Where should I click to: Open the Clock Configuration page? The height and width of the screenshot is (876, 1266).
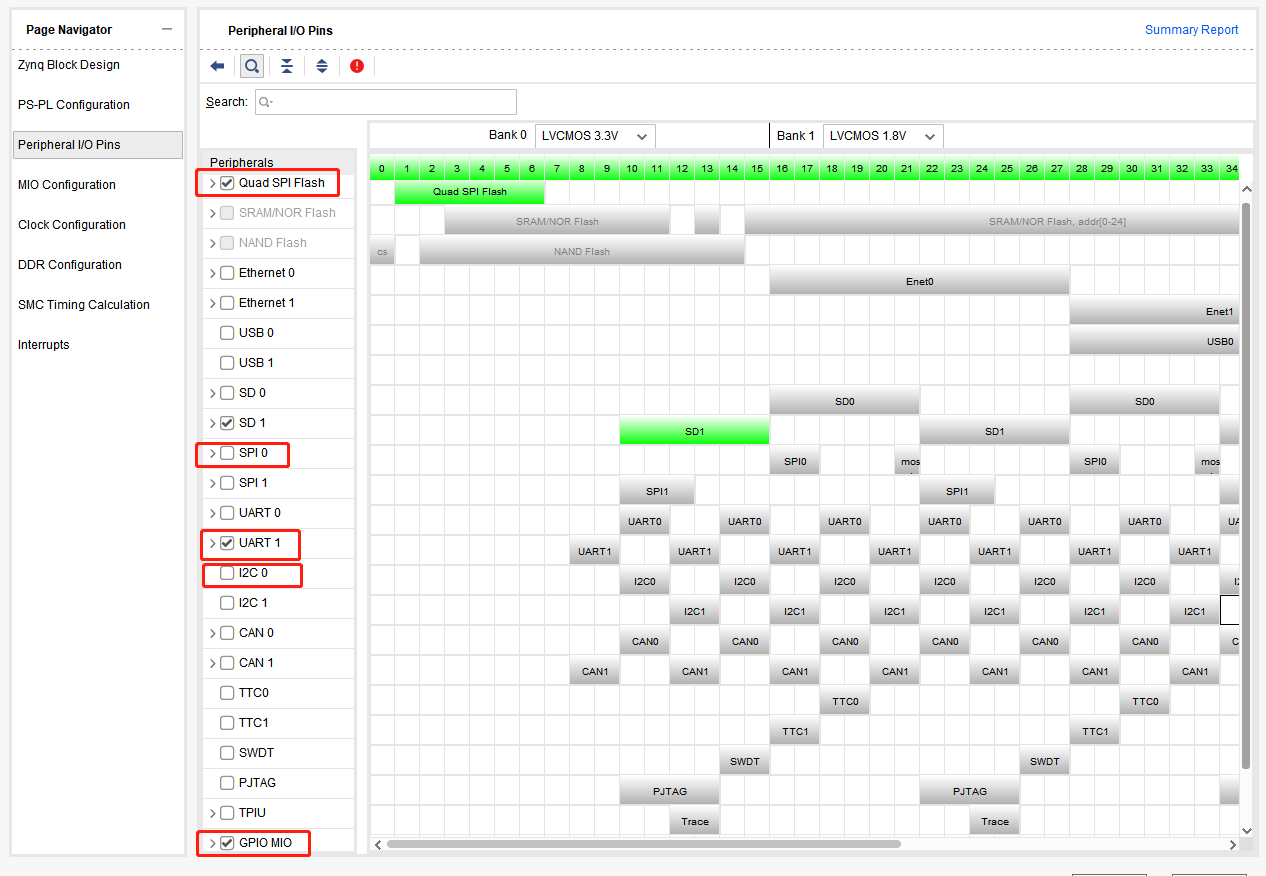72,225
